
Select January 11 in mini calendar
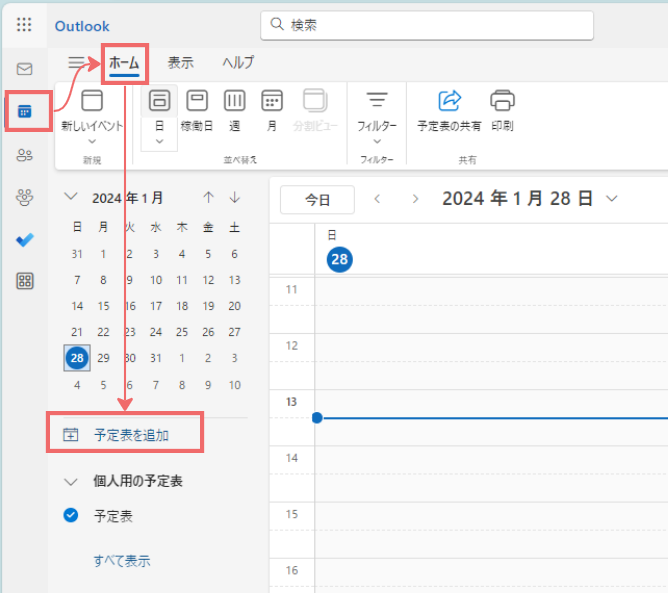[182, 280]
